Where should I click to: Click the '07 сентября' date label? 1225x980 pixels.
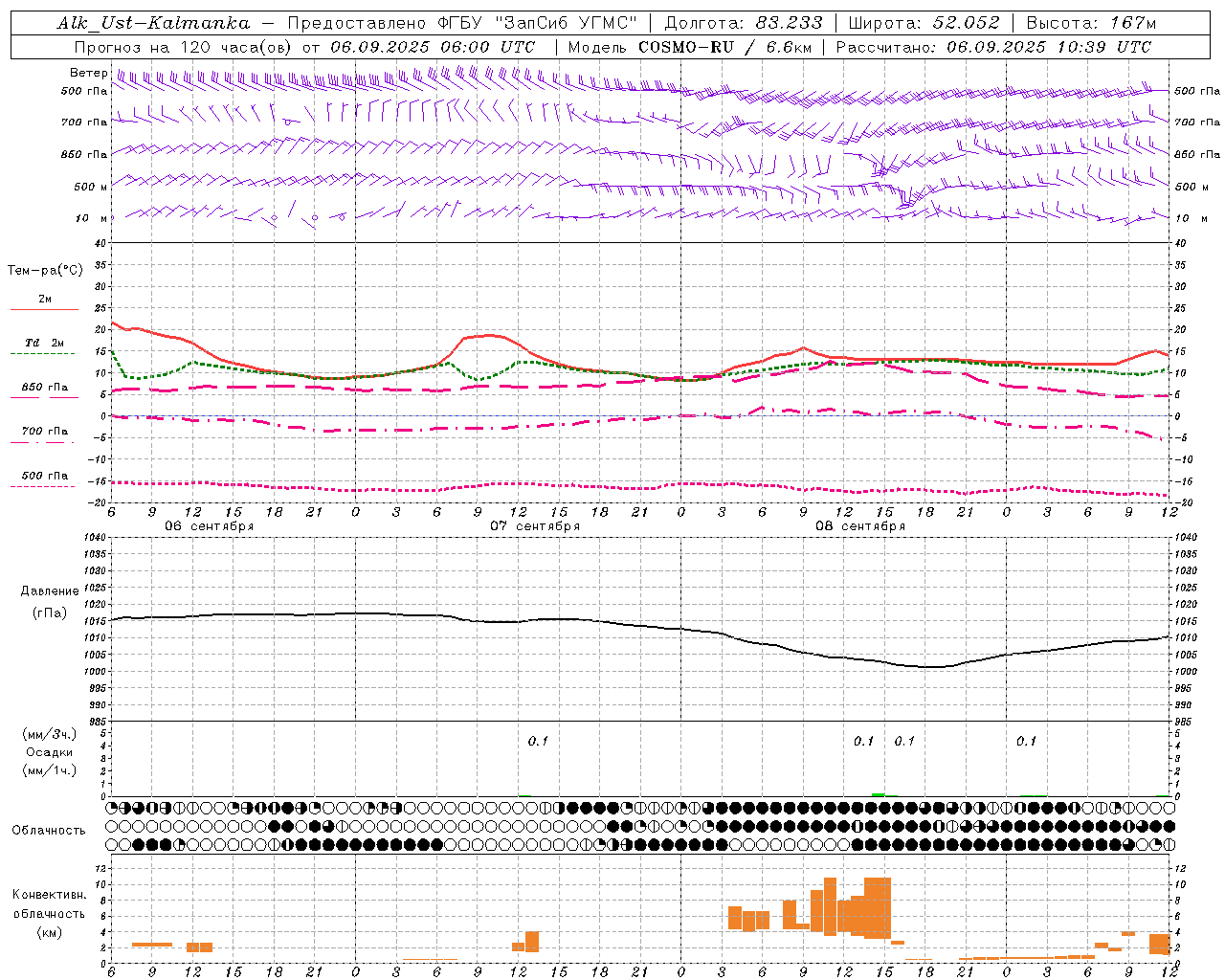(x=535, y=526)
